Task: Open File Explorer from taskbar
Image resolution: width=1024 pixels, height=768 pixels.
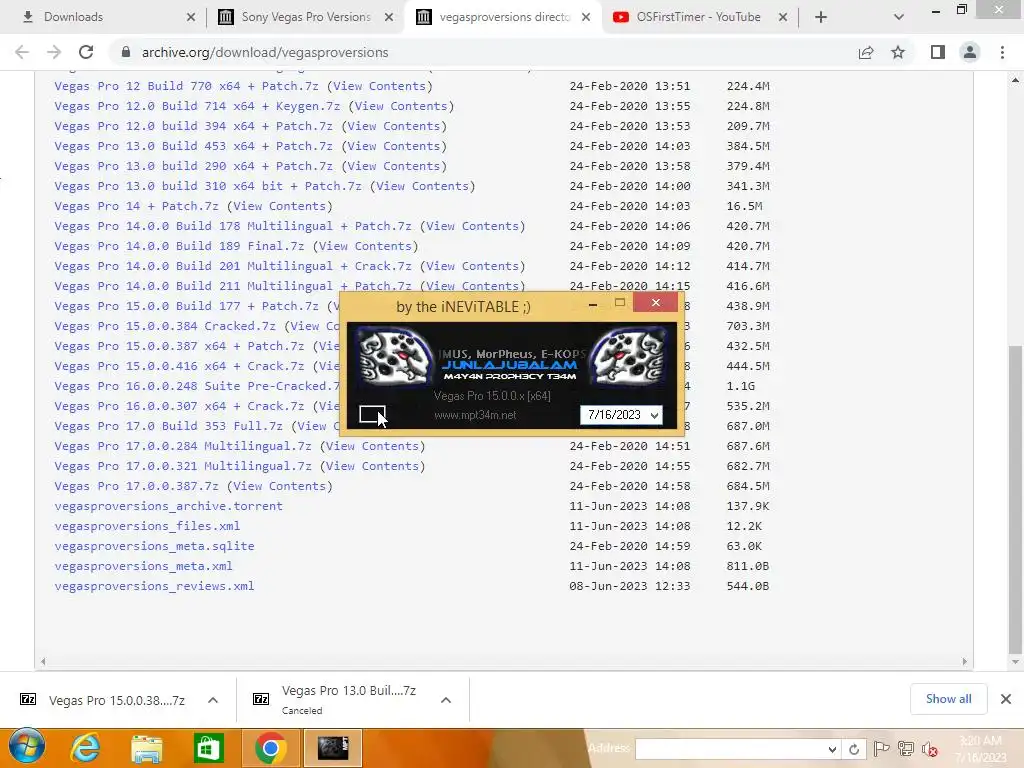Action: pyautogui.click(x=147, y=748)
